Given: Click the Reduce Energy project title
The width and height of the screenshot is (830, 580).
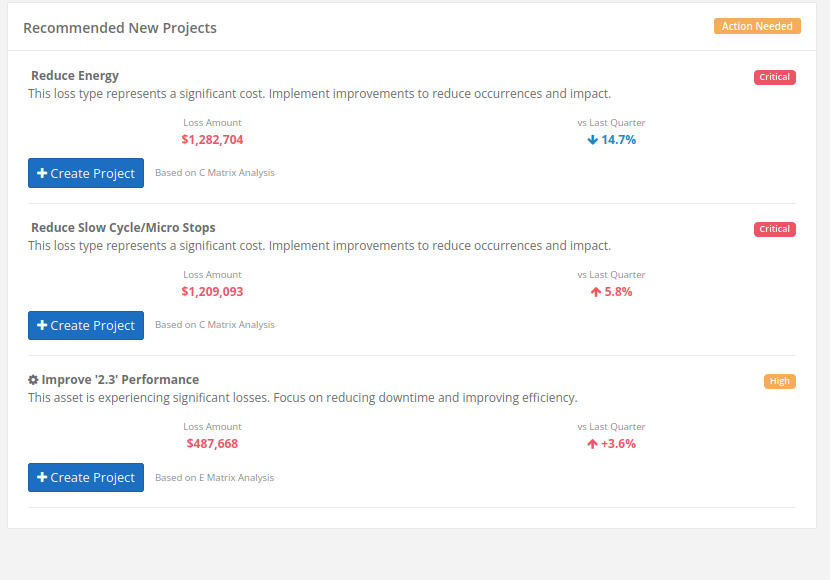Looking at the screenshot, I should pyautogui.click(x=75, y=75).
